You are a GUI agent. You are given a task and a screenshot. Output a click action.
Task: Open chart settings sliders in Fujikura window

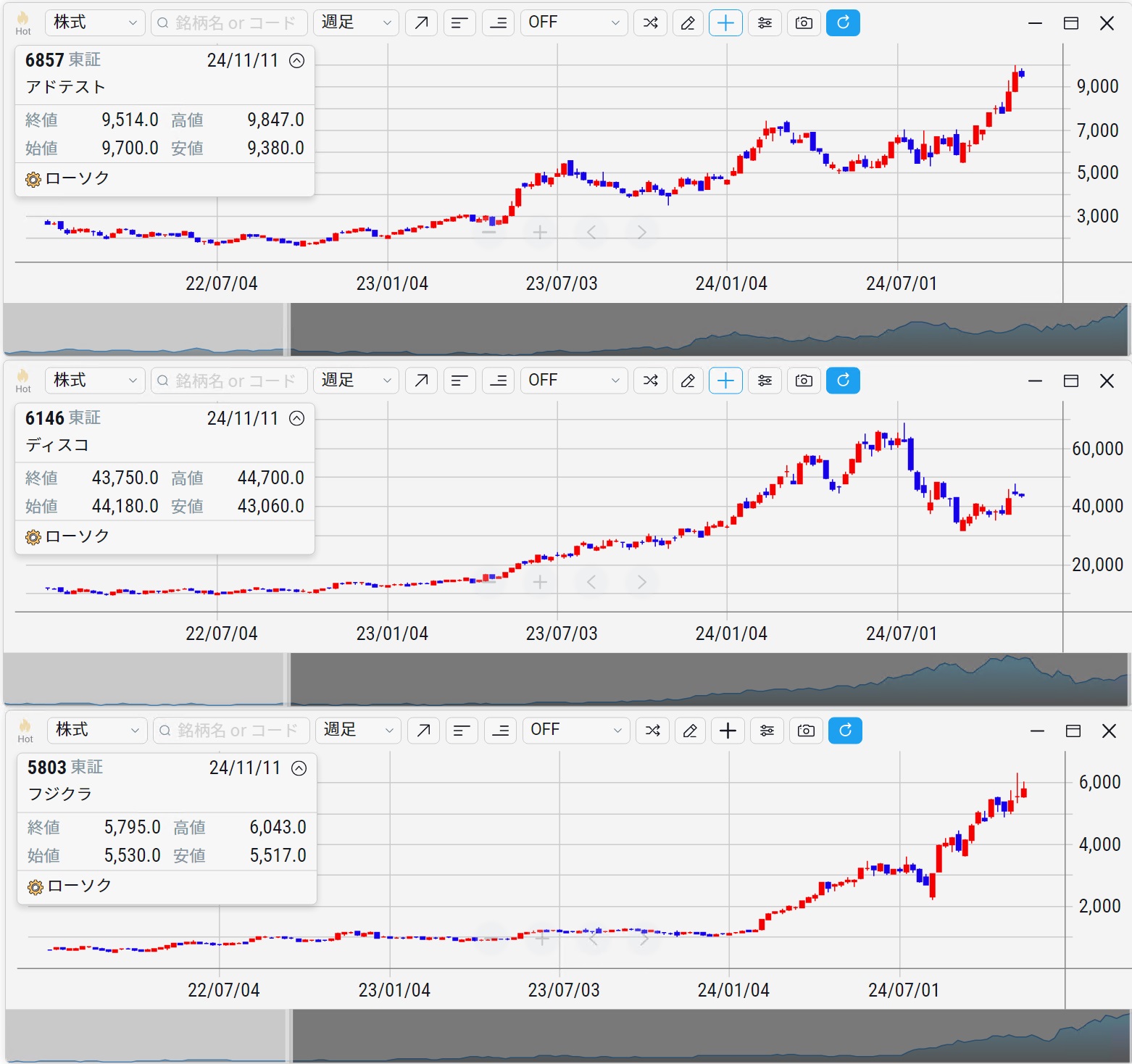tap(767, 731)
